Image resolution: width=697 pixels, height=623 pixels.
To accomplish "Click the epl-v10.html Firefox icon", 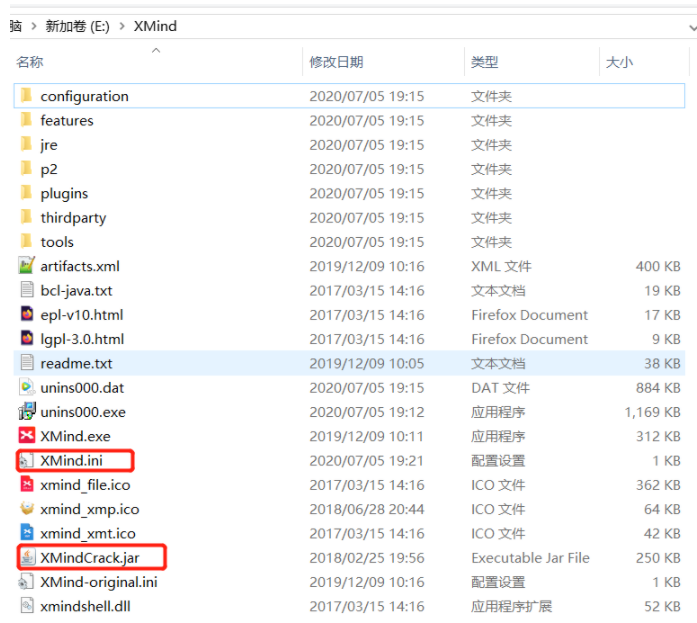I will coord(27,314).
